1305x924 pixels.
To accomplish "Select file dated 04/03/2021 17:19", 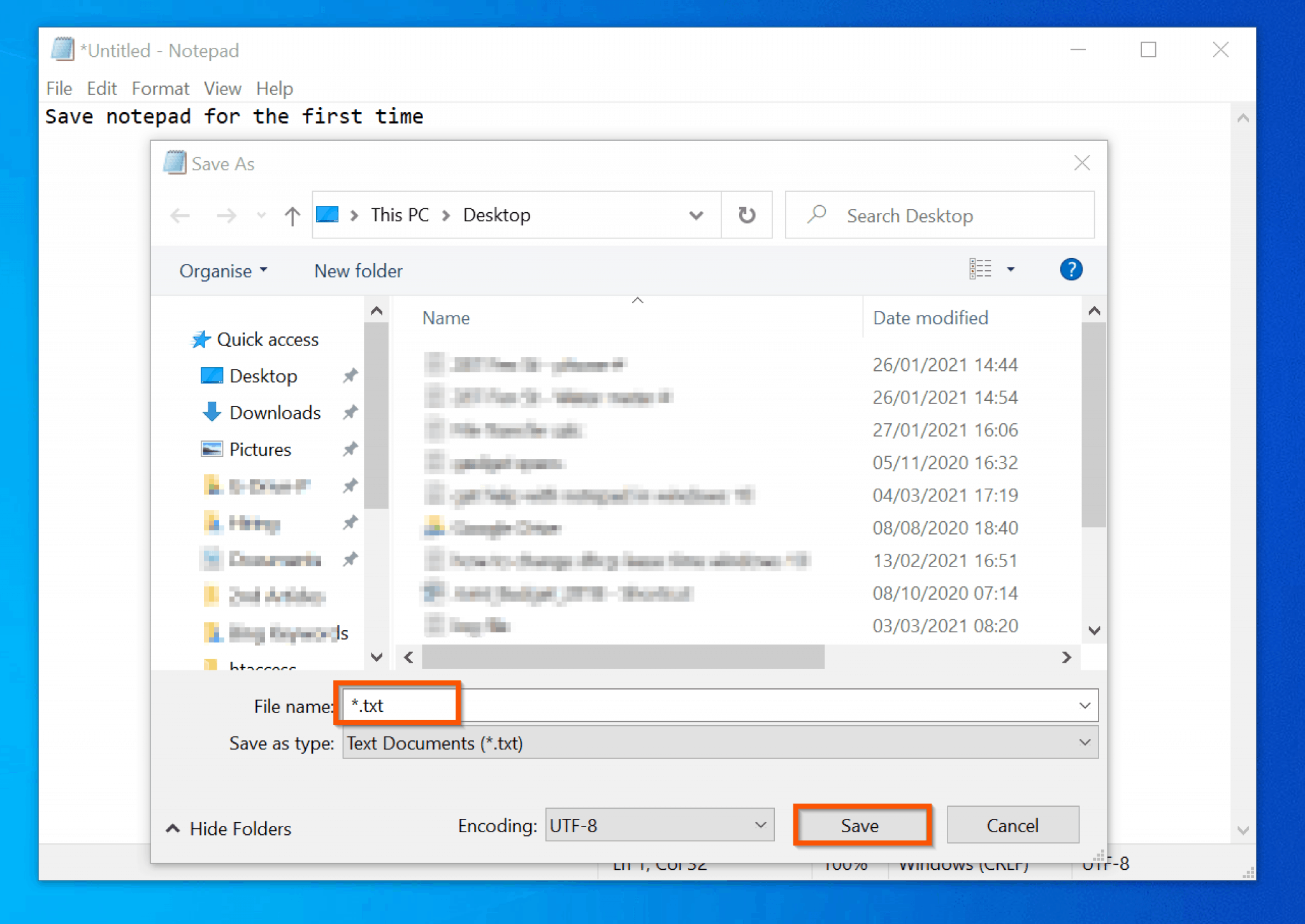I will coord(720,495).
